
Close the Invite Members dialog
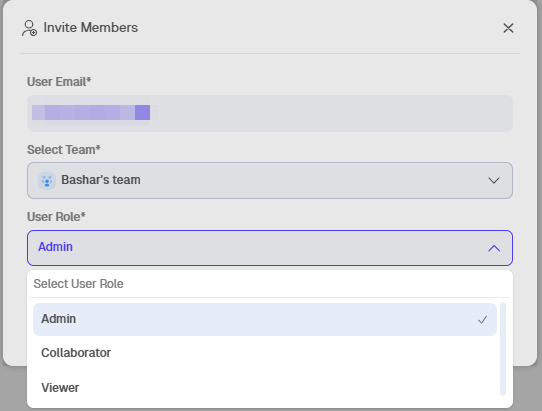(508, 28)
